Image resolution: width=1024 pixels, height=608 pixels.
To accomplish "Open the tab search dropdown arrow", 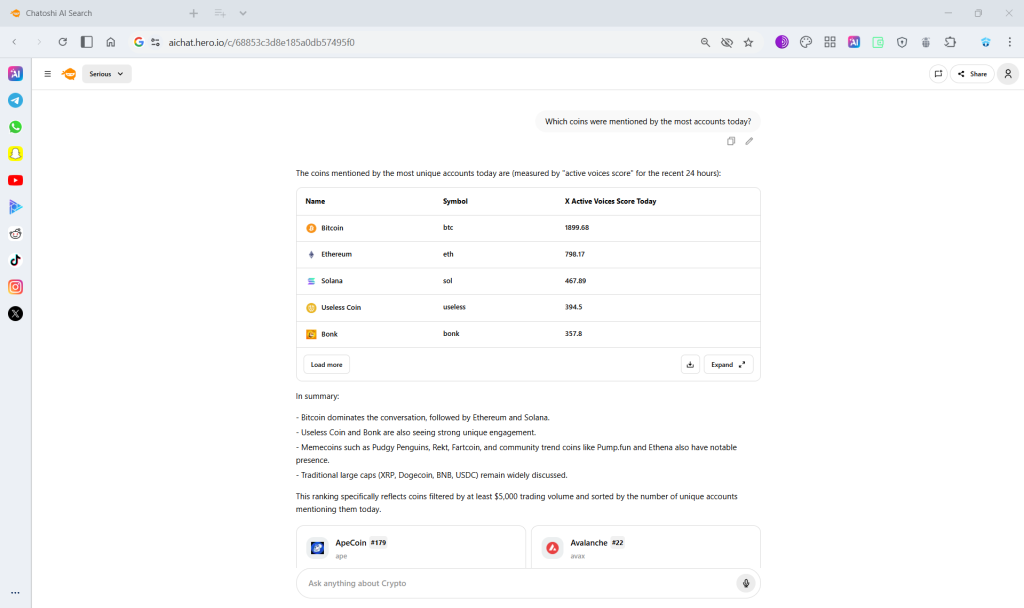I will pyautogui.click(x=243, y=13).
